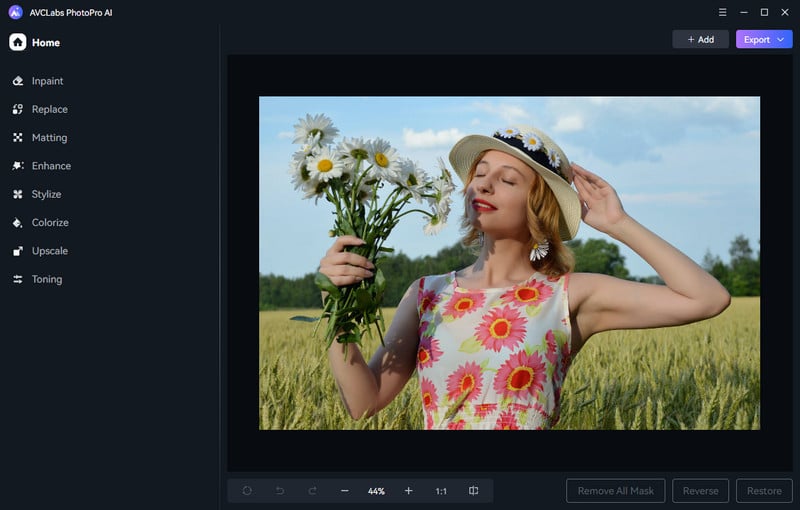Click the Add button
The height and width of the screenshot is (510, 800).
pos(701,39)
